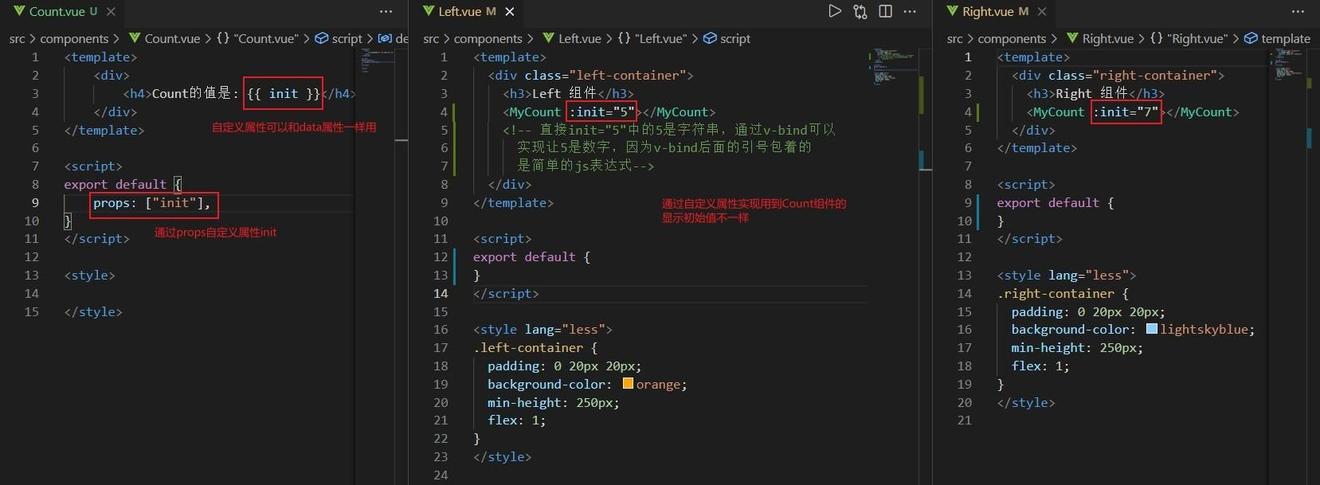
Task: Click line number 9 in Count.vue
Action: tap(35, 202)
